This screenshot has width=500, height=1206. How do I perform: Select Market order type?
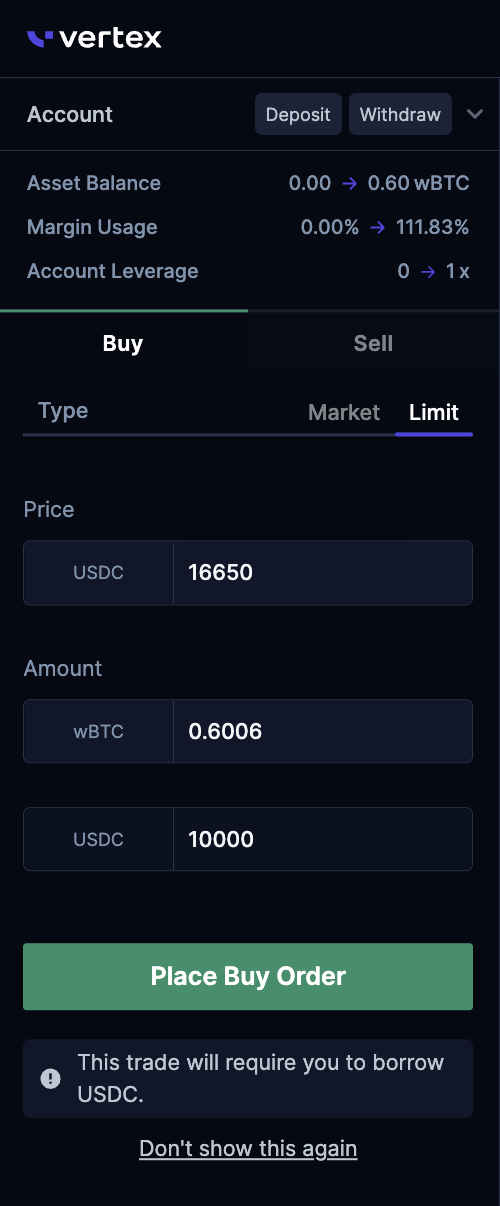[344, 412]
